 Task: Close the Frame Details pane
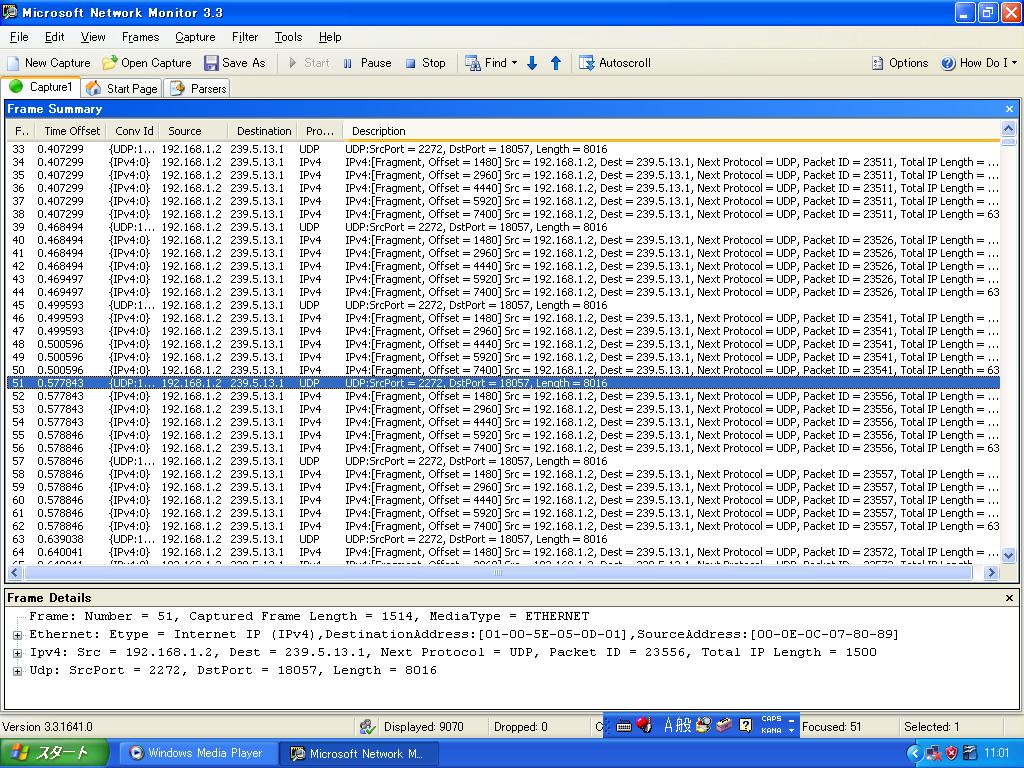(1009, 598)
